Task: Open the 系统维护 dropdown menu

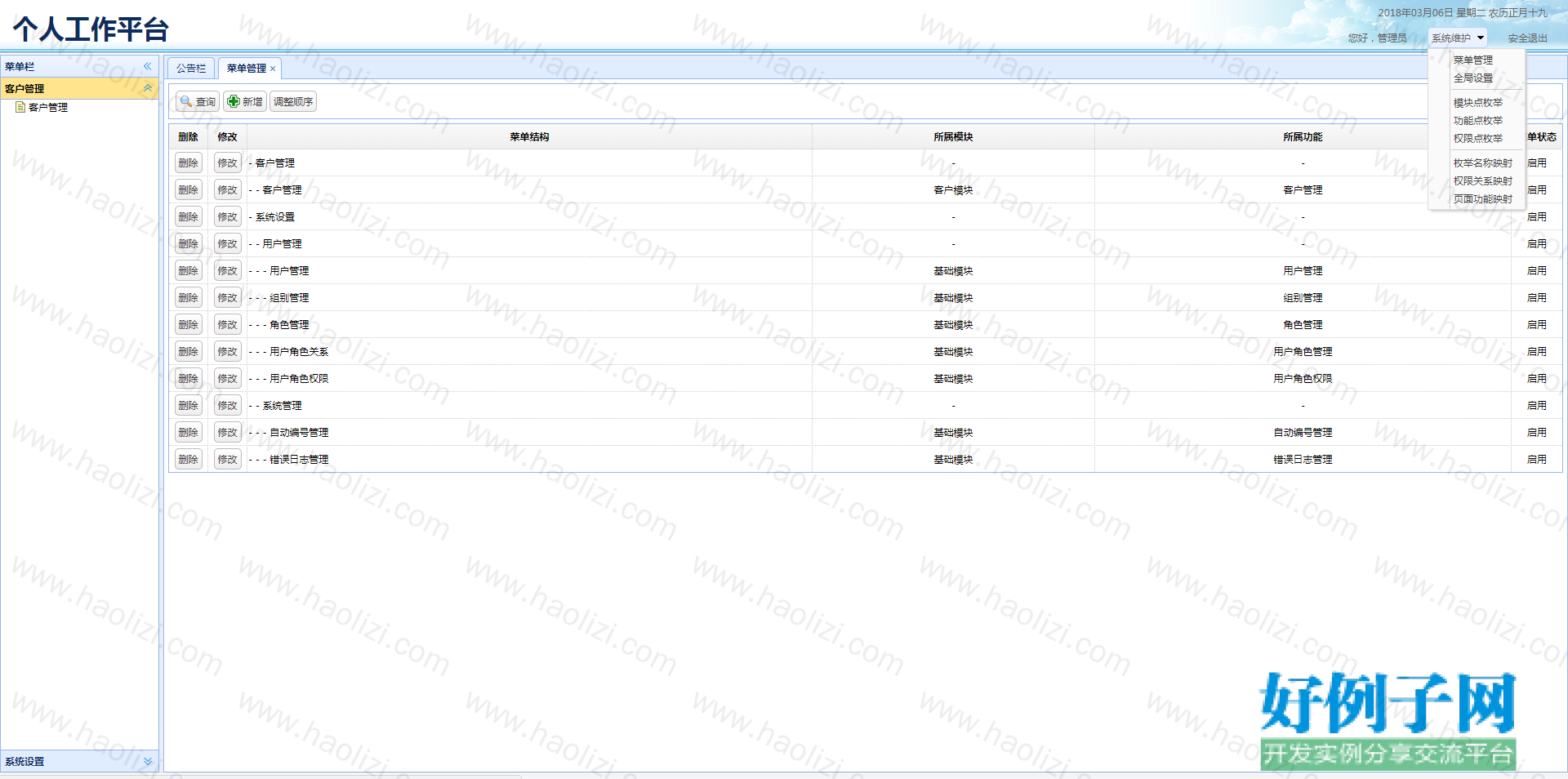Action: click(x=1458, y=38)
